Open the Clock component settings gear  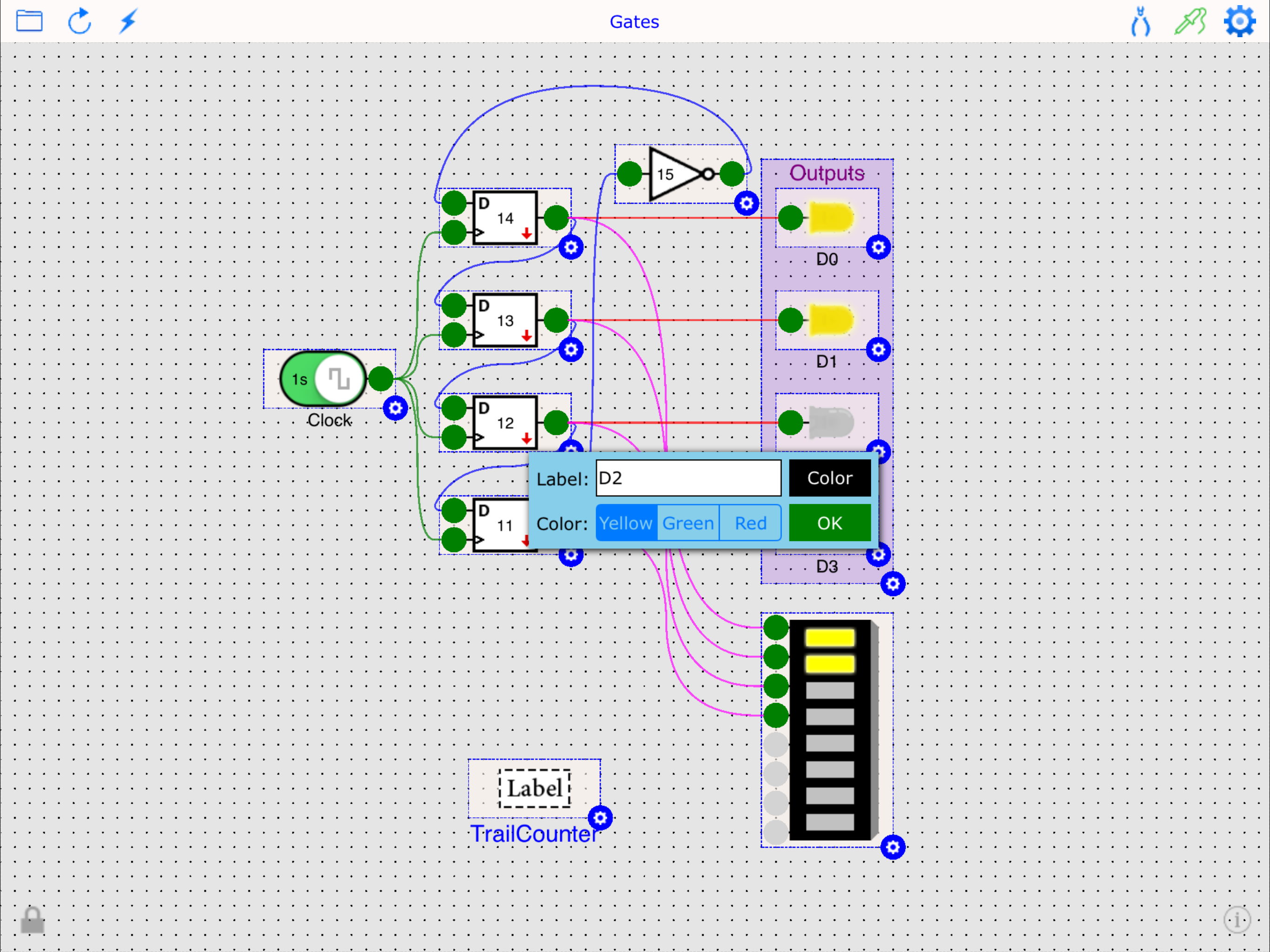(396, 408)
